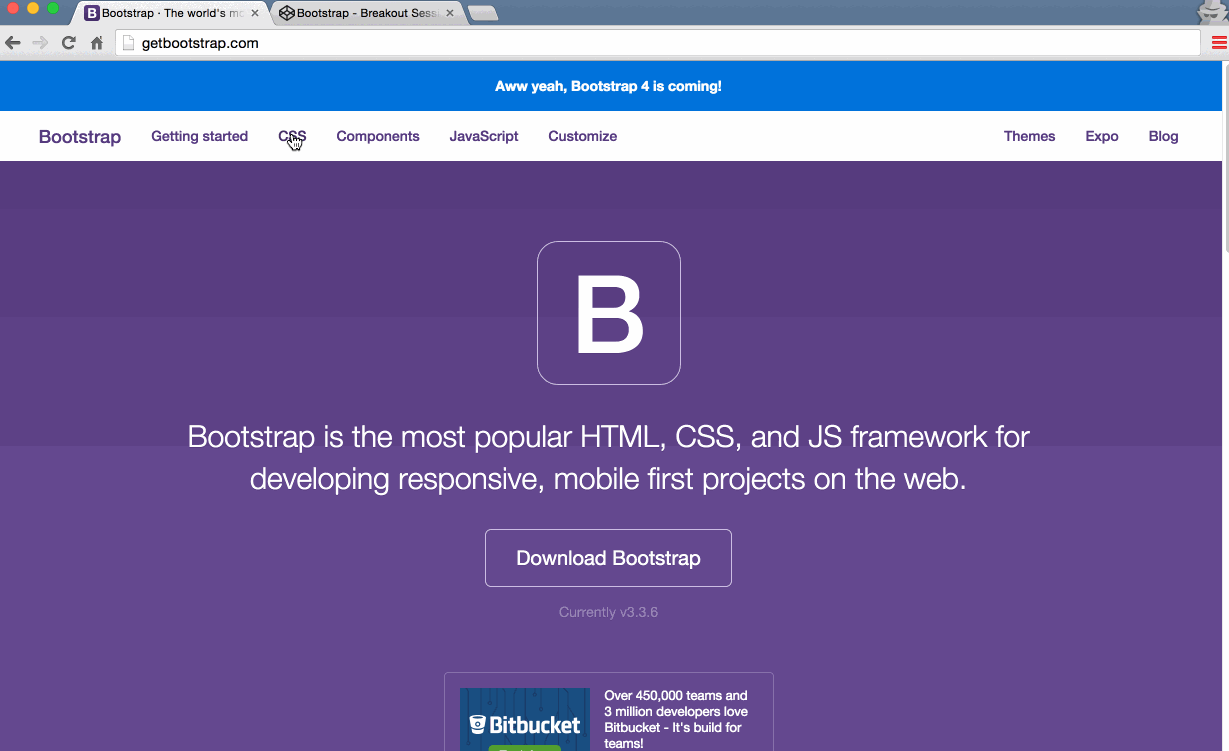Open JavaScript nav item
1229x751 pixels.
pos(484,136)
